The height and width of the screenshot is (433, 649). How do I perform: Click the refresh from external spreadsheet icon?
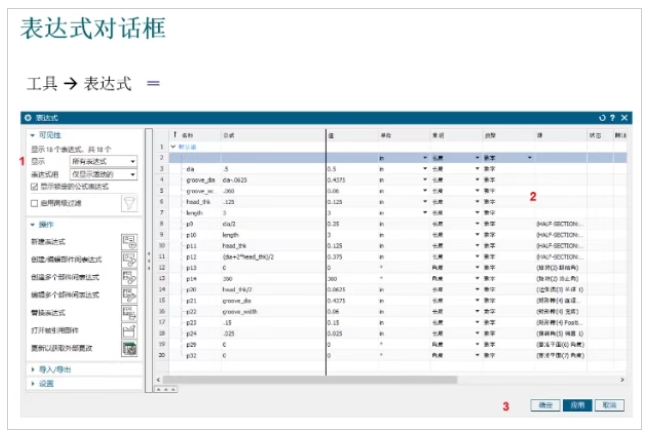129,349
